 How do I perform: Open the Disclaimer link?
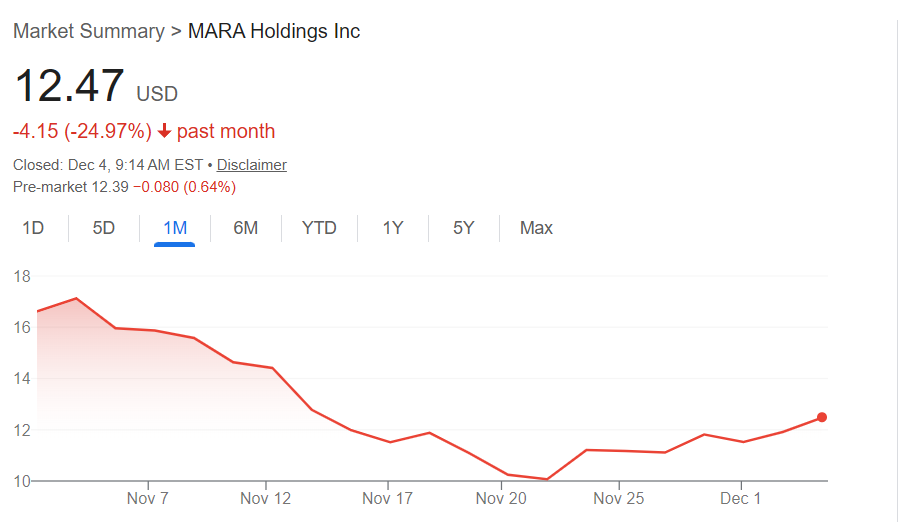coord(252,165)
